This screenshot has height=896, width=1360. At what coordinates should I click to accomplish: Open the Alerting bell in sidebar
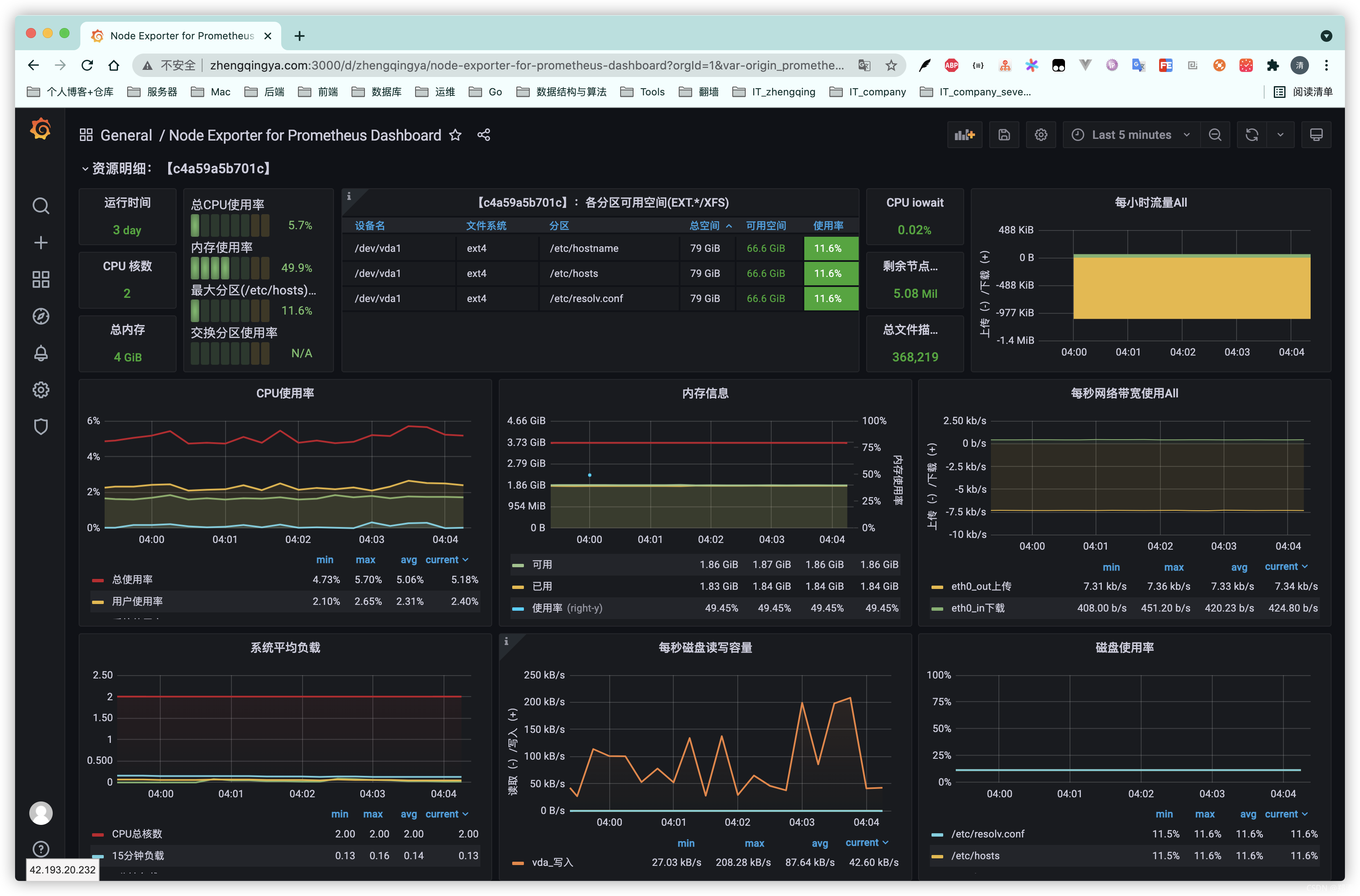point(41,353)
